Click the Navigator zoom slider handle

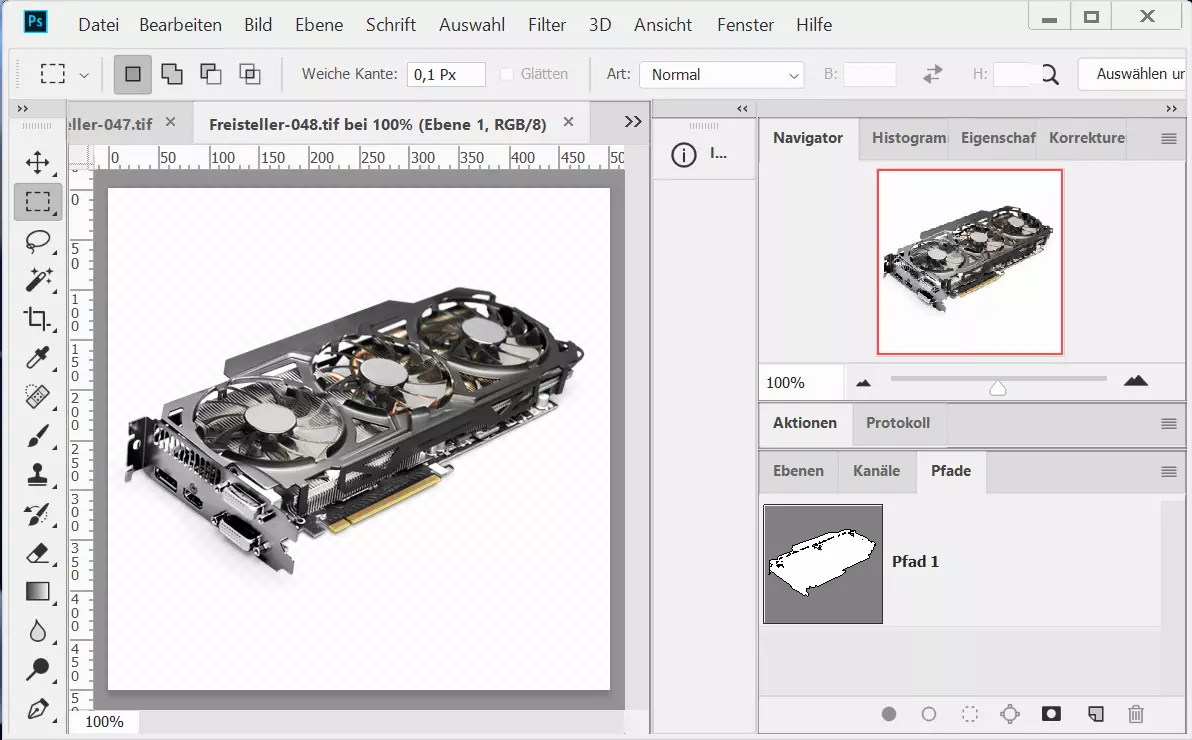pos(997,387)
